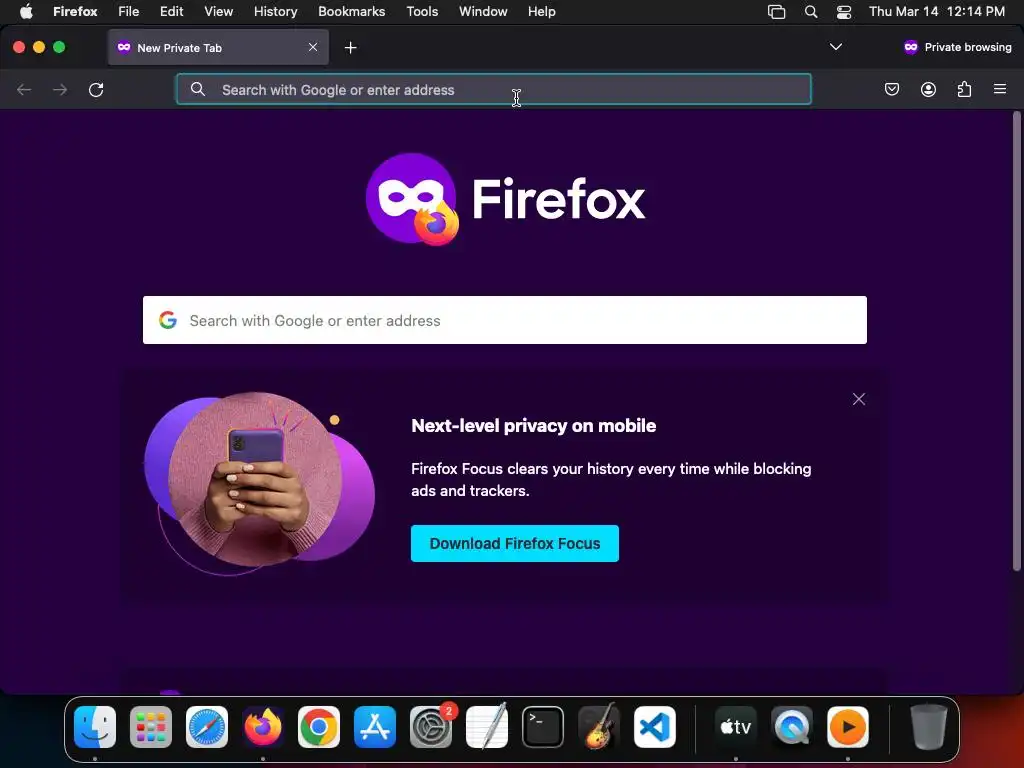Image resolution: width=1024 pixels, height=768 pixels.
Task: Go back using the back arrow
Action: click(x=24, y=89)
